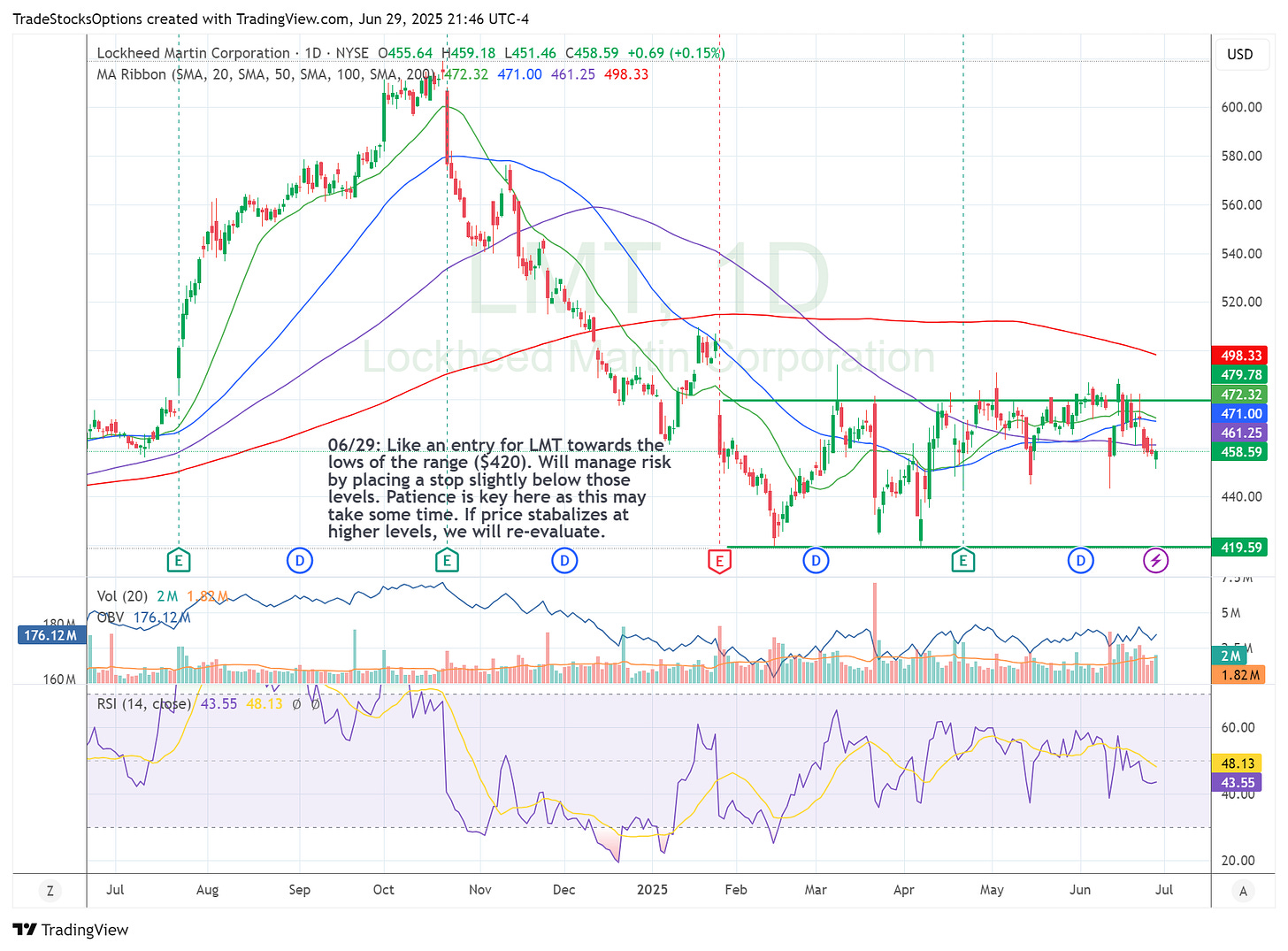The width and height of the screenshot is (1288, 951).
Task: Click the 419.59 support level label
Action: pos(1241,548)
